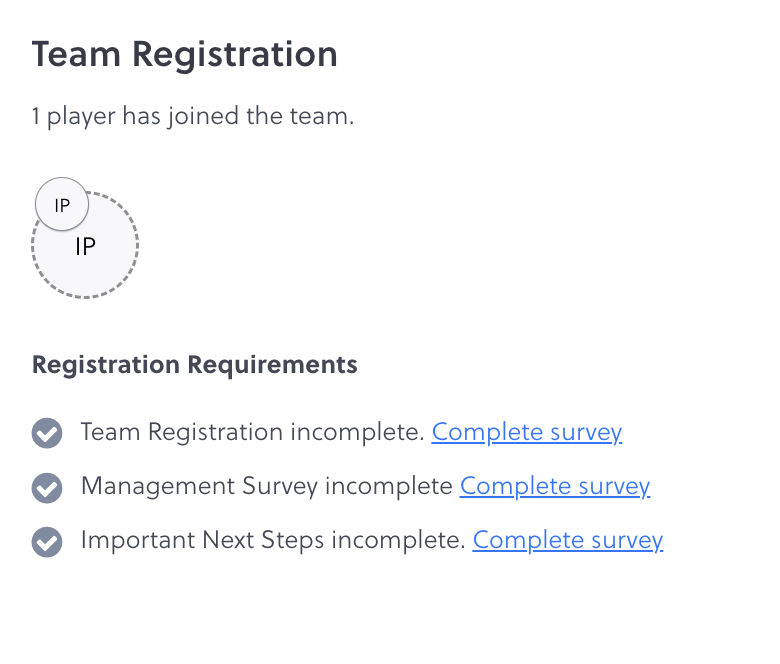Open Complete survey link for Team Registration
The image size is (780, 664).
pos(527,433)
